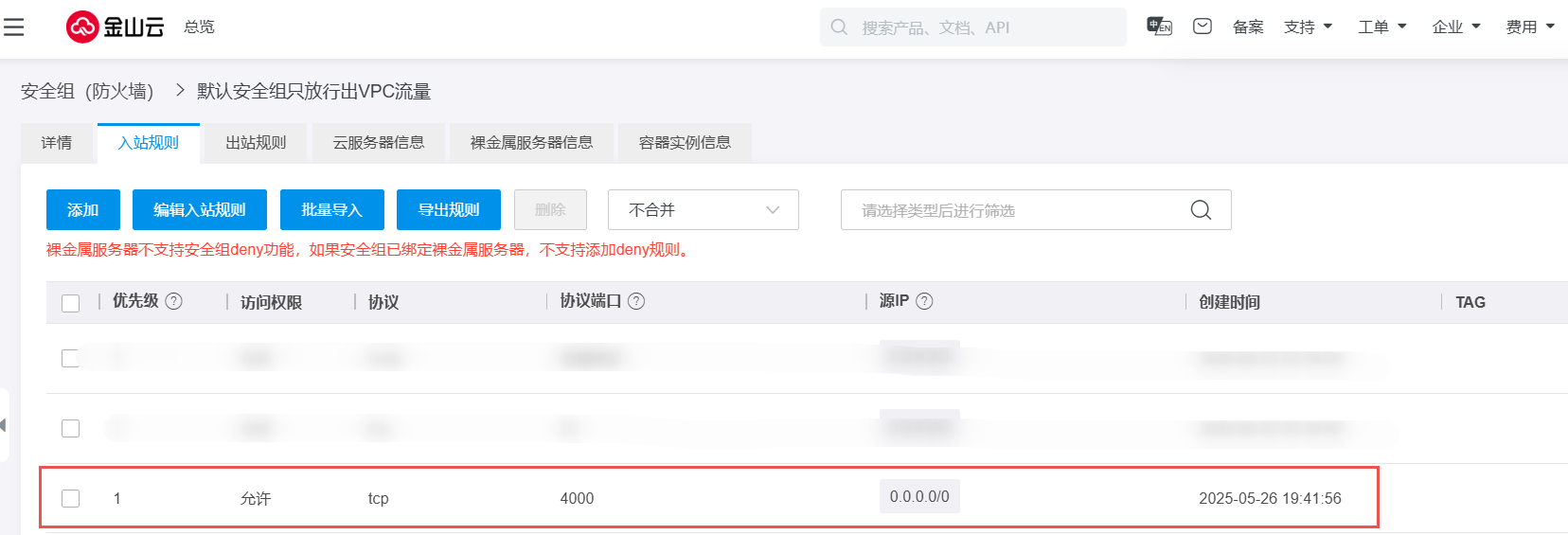Show help tooltip for 源IP column
Viewport: 1568px width, 535px height.
click(x=924, y=301)
